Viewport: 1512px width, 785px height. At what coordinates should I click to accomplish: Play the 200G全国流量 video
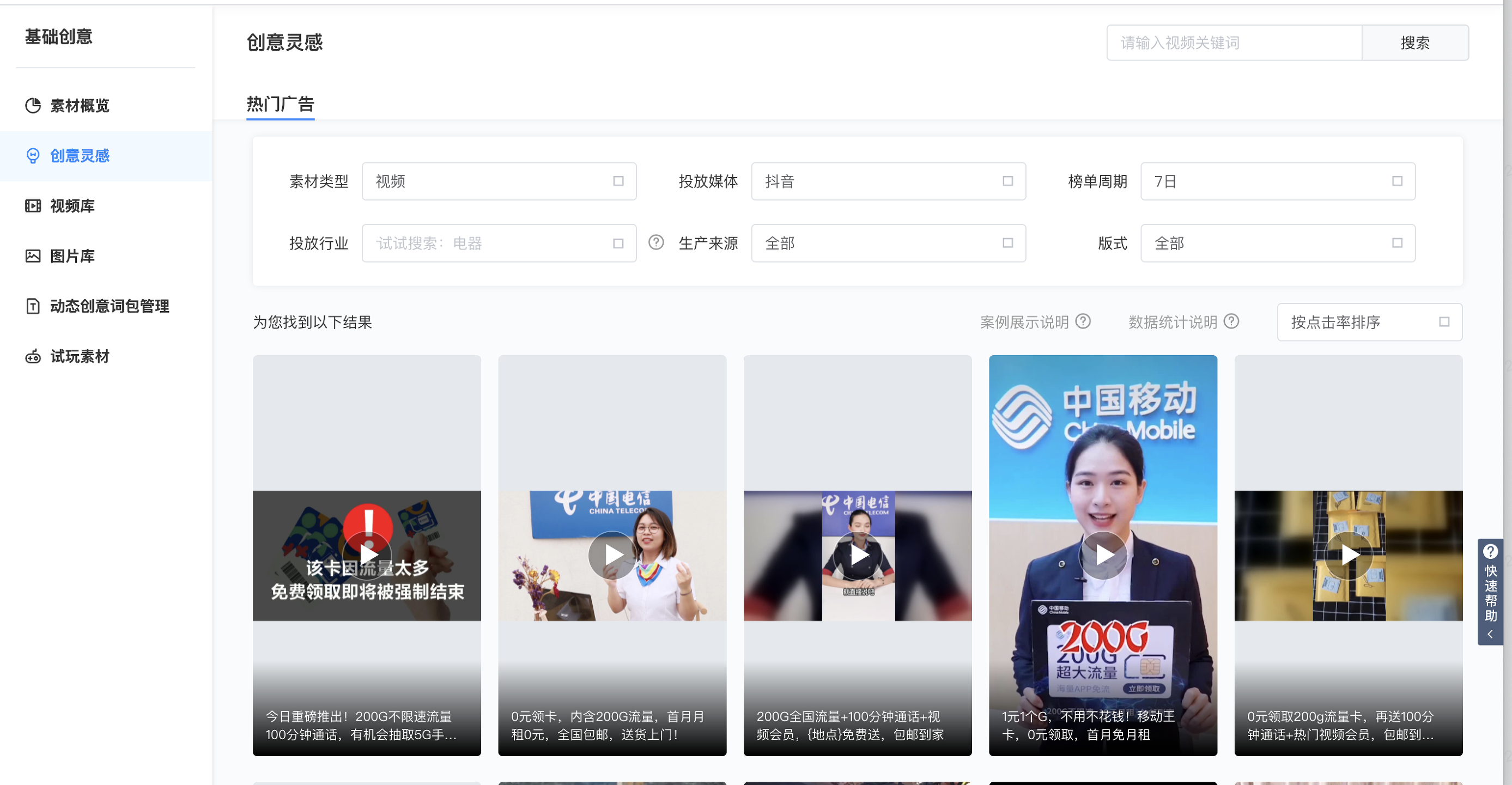(859, 555)
